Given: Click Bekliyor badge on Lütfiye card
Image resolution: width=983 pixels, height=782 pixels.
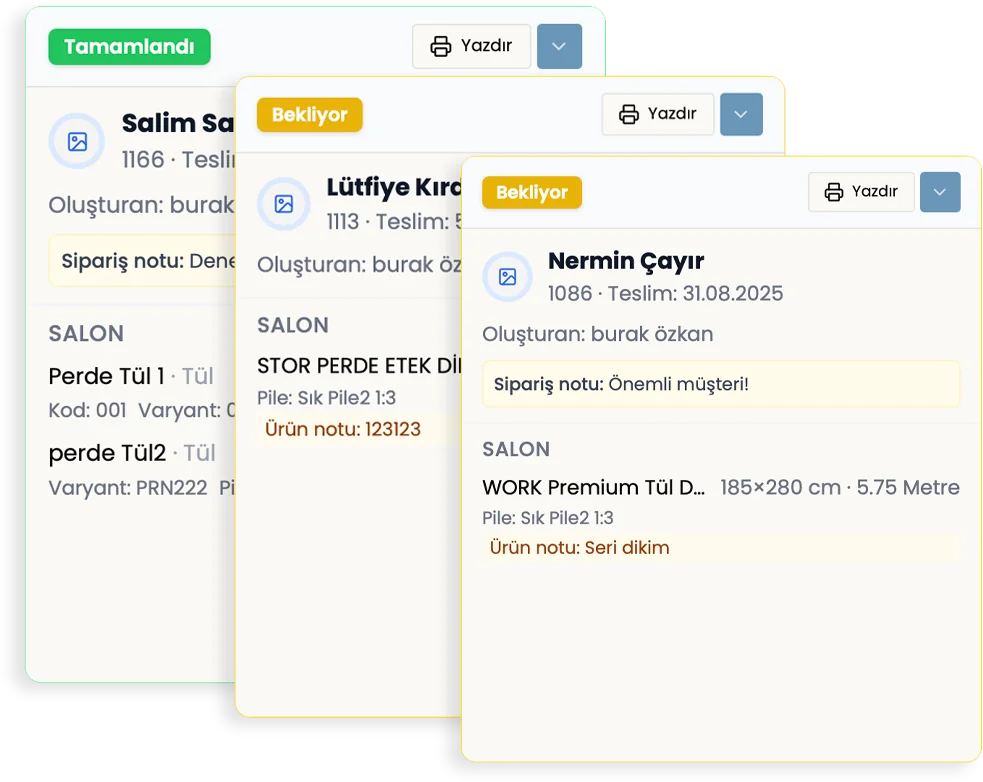Looking at the screenshot, I should click(x=310, y=115).
